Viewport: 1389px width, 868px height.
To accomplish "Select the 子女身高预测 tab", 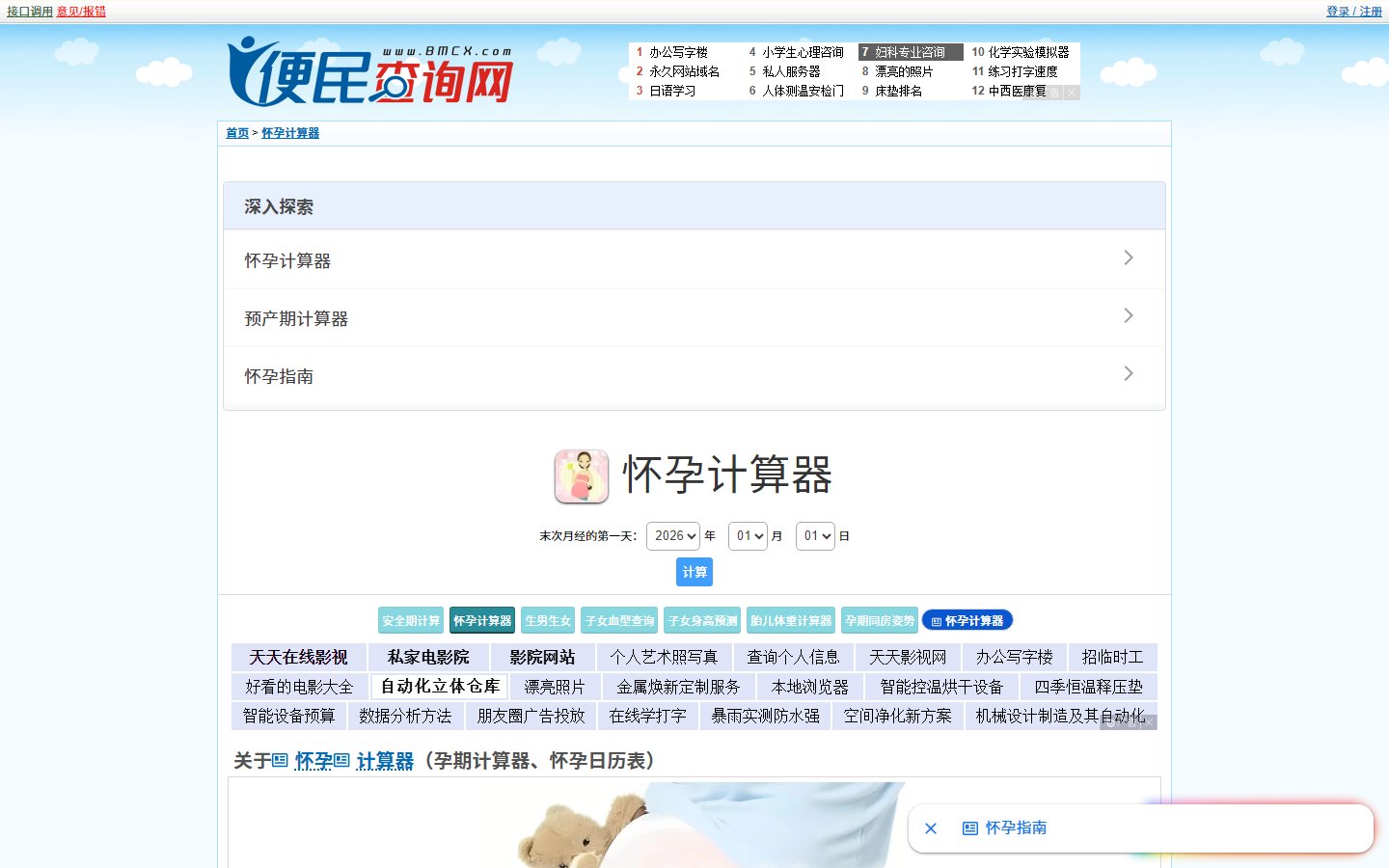I will [x=702, y=621].
